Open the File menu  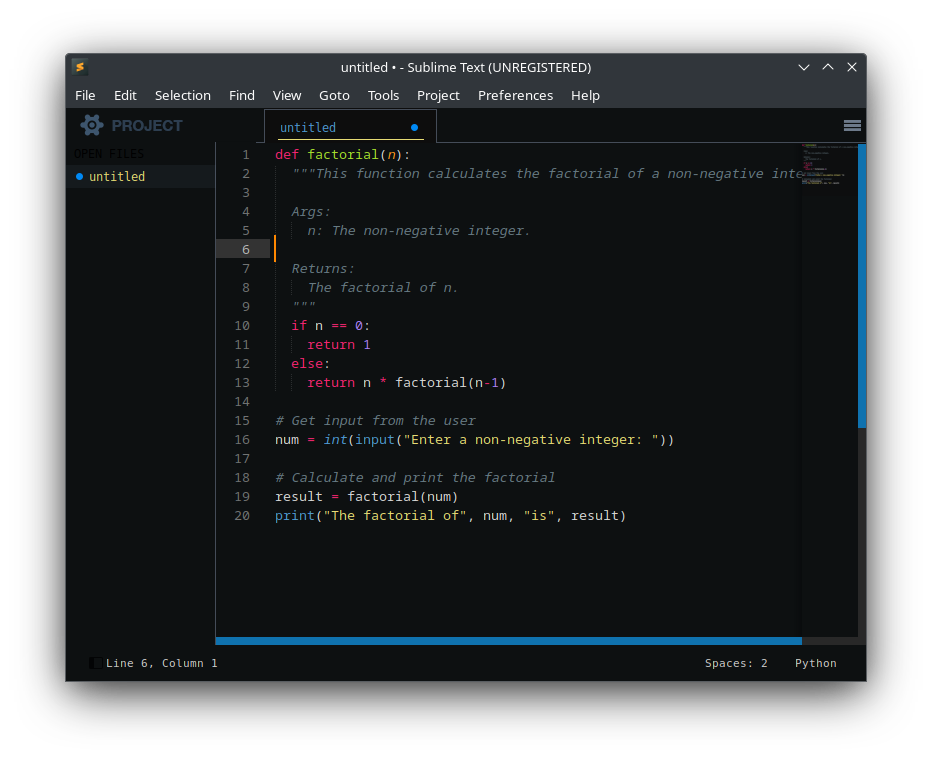pyautogui.click(x=85, y=95)
